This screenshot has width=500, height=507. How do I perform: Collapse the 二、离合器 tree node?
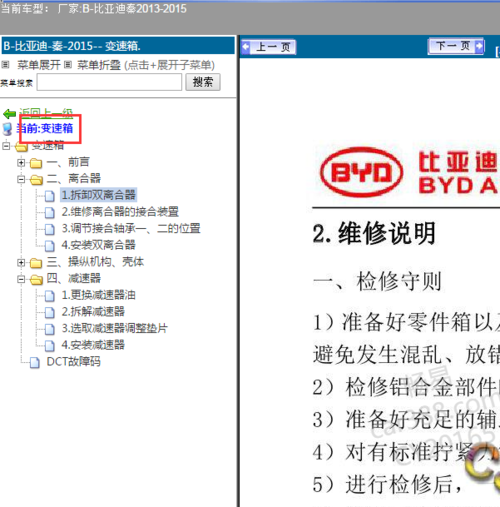(21, 179)
